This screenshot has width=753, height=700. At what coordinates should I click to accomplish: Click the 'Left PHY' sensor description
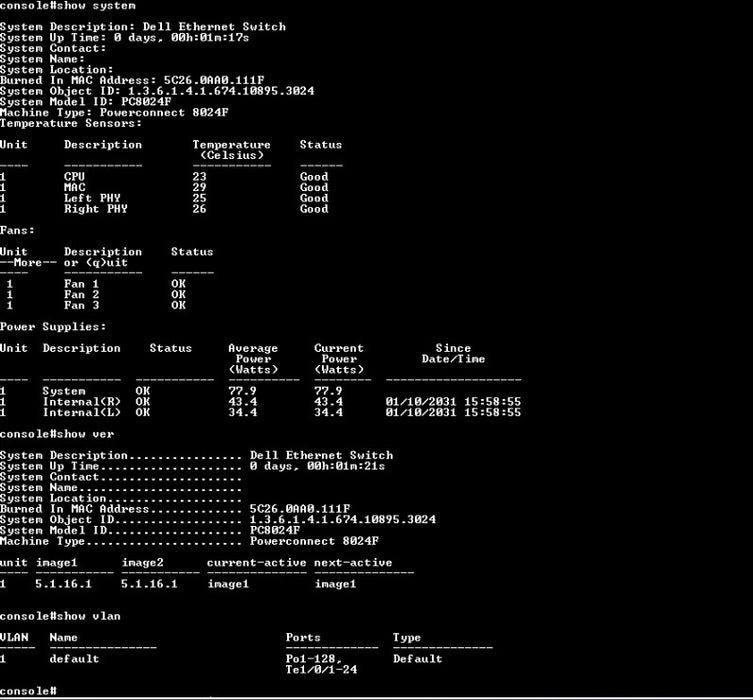coord(92,198)
